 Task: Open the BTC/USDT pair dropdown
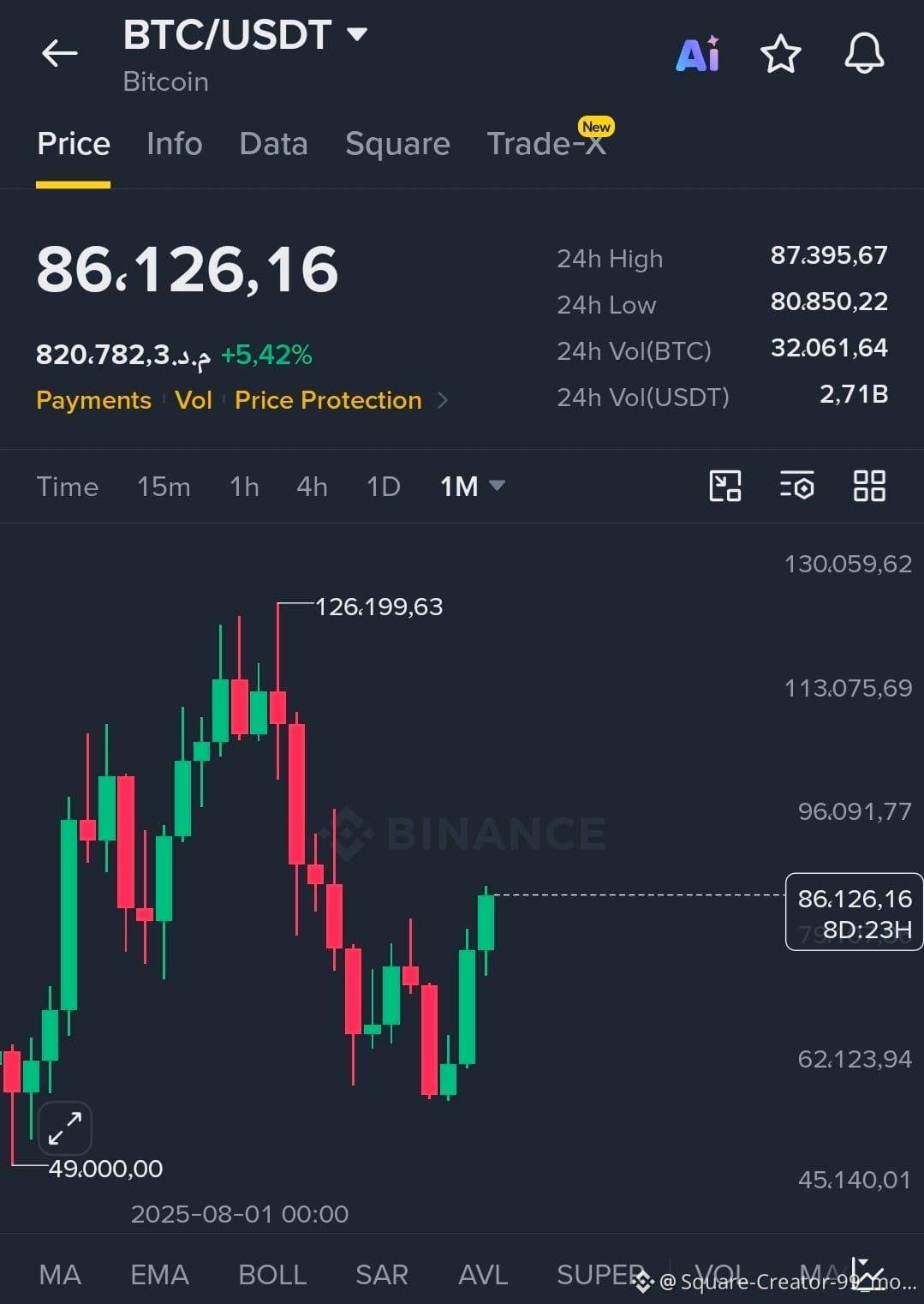(x=356, y=34)
